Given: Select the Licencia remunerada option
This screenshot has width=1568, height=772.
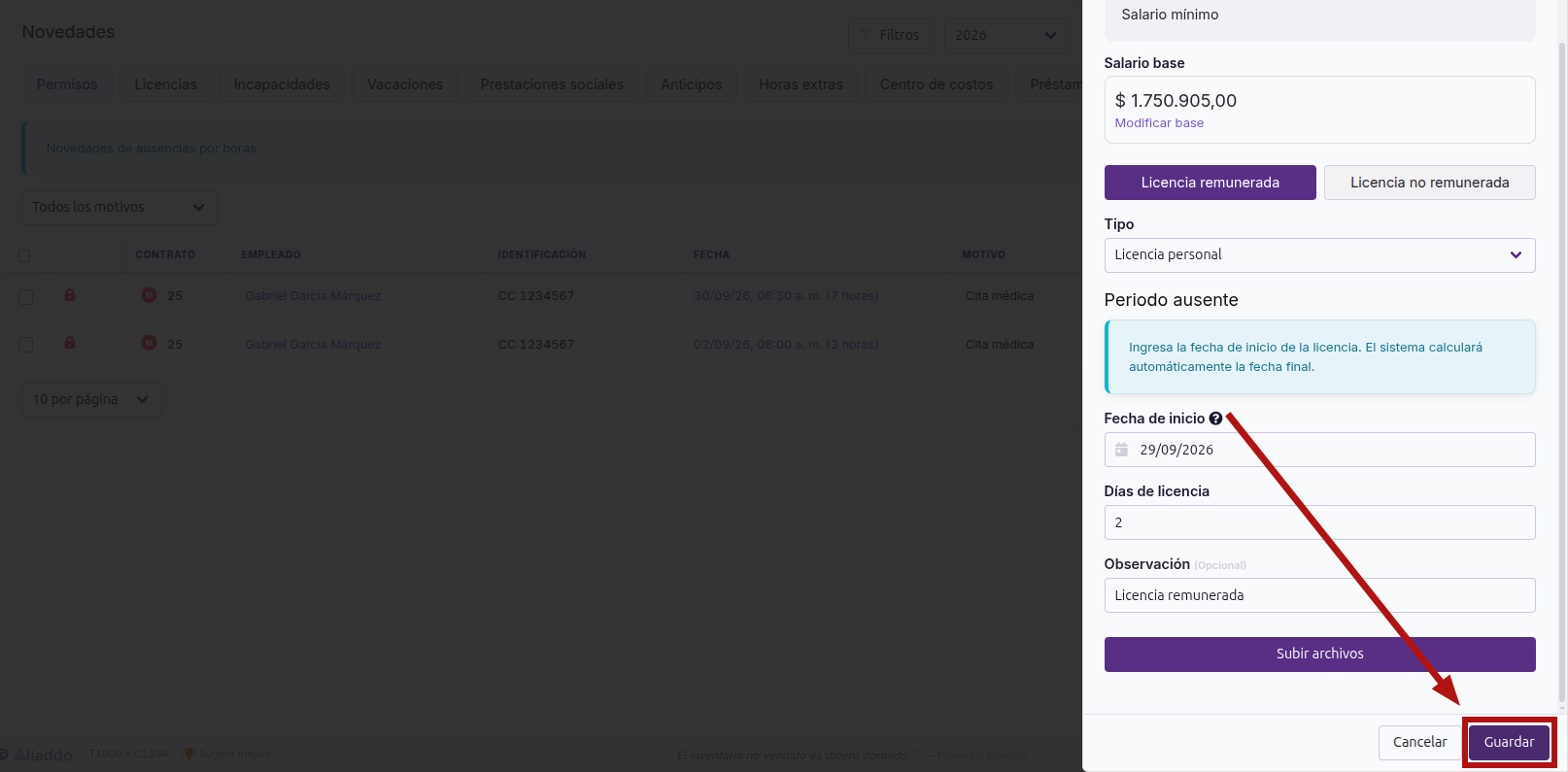Looking at the screenshot, I should pos(1210,183).
